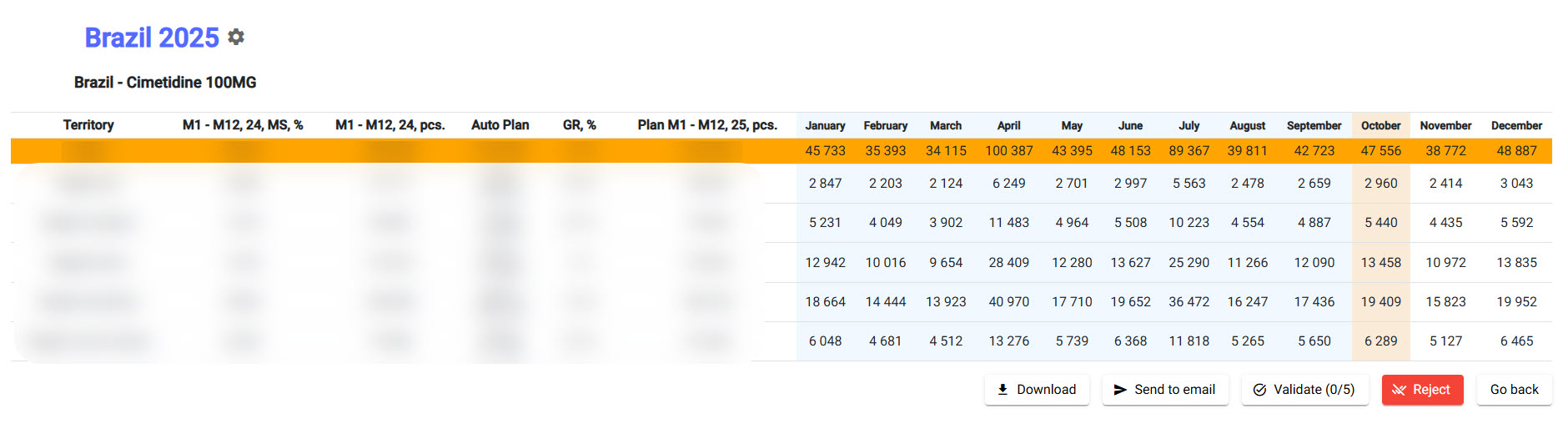Click the Territory column header

(88, 125)
